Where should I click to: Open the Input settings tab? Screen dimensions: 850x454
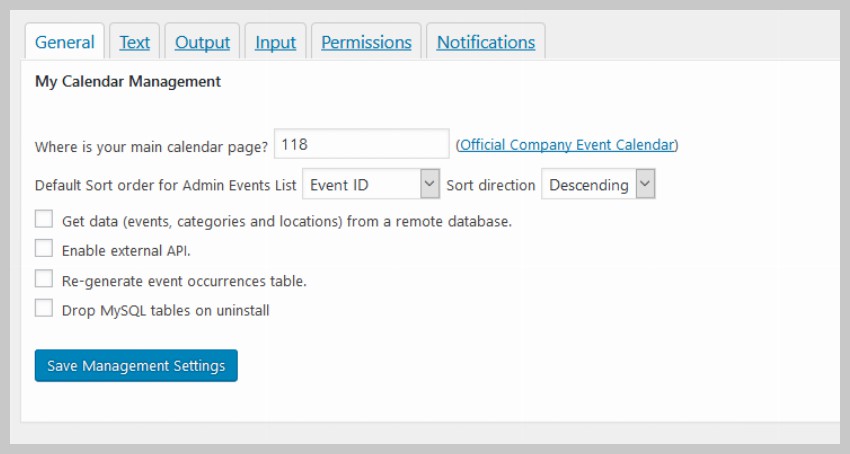tap(275, 42)
